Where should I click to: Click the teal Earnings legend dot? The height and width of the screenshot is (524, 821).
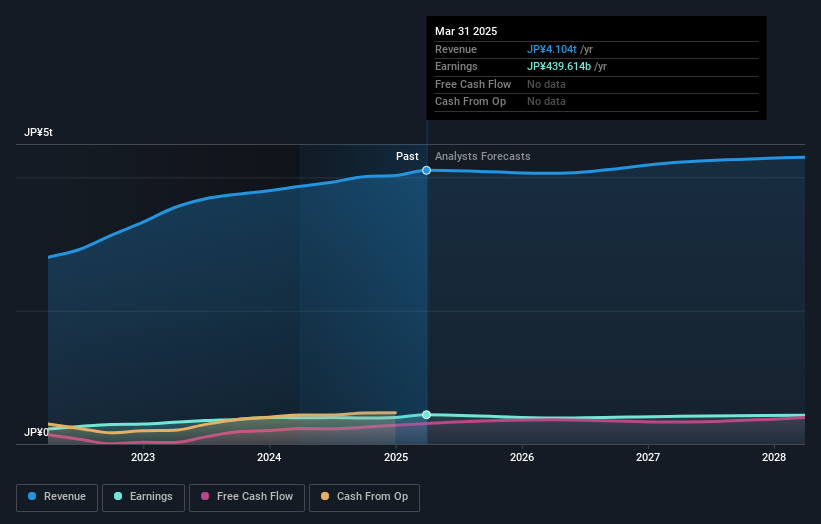[118, 496]
